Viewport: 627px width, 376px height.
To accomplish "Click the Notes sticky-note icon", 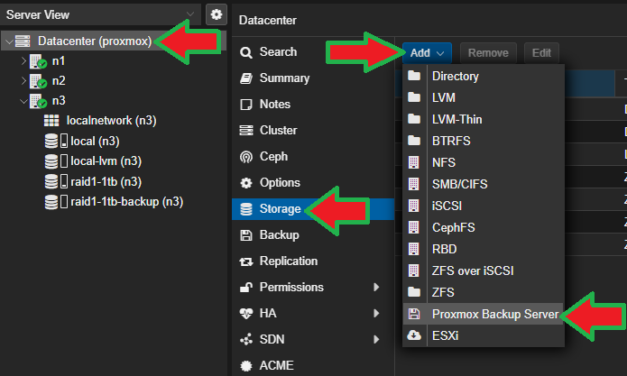I will [246, 104].
